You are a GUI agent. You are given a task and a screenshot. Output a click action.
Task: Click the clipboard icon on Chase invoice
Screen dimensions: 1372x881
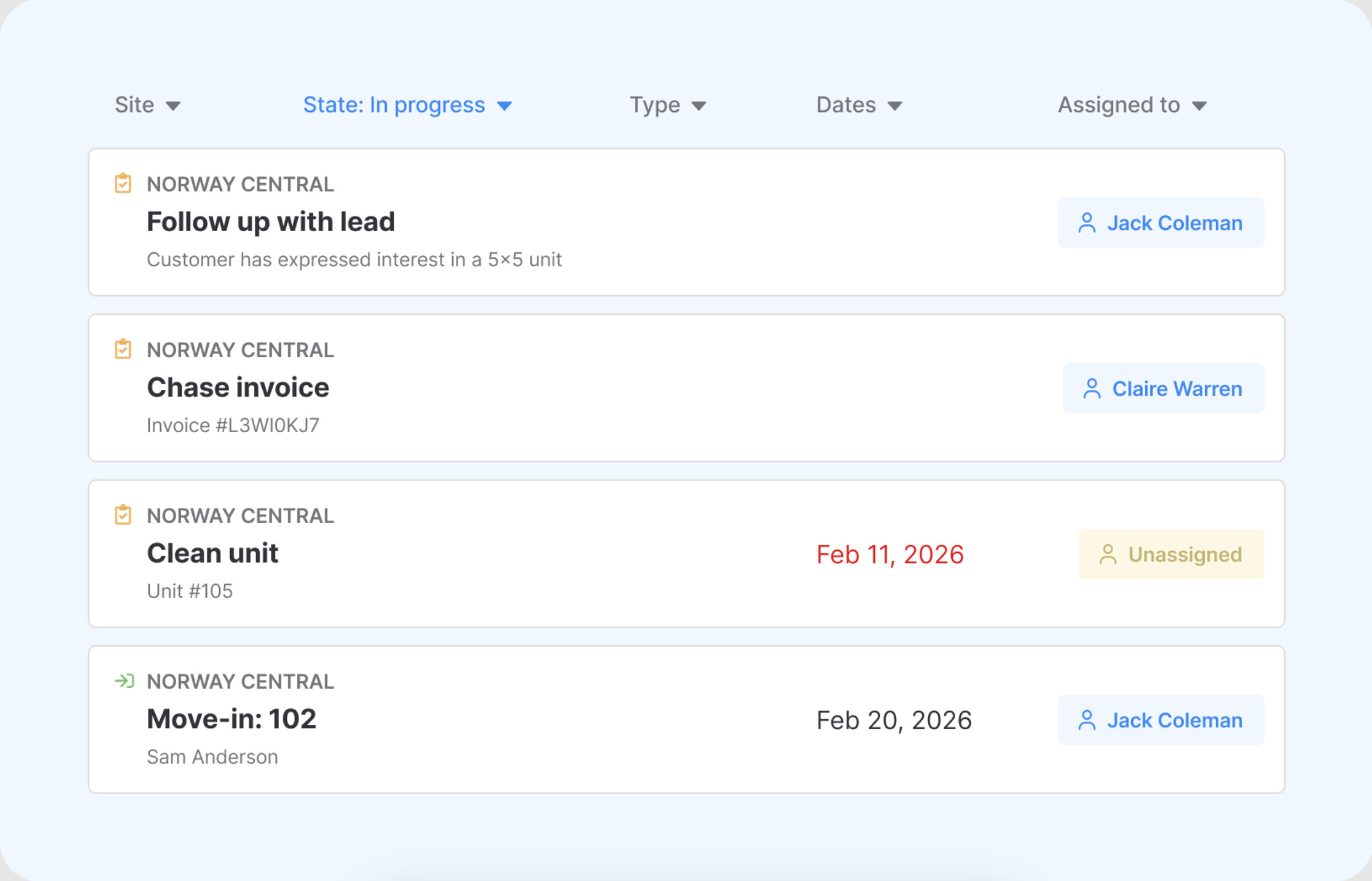tap(122, 350)
